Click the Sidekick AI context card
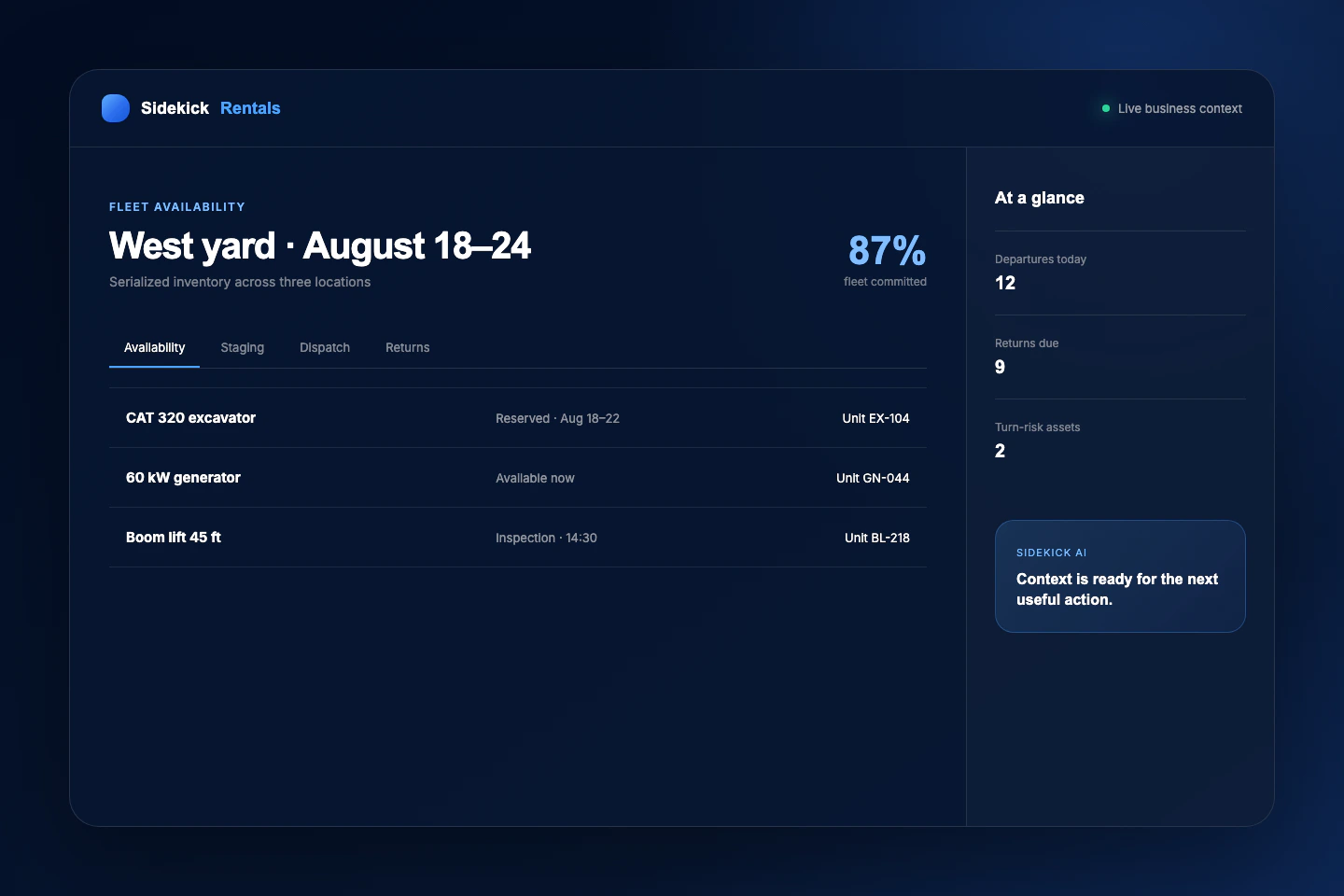Image resolution: width=1344 pixels, height=896 pixels. click(1120, 576)
